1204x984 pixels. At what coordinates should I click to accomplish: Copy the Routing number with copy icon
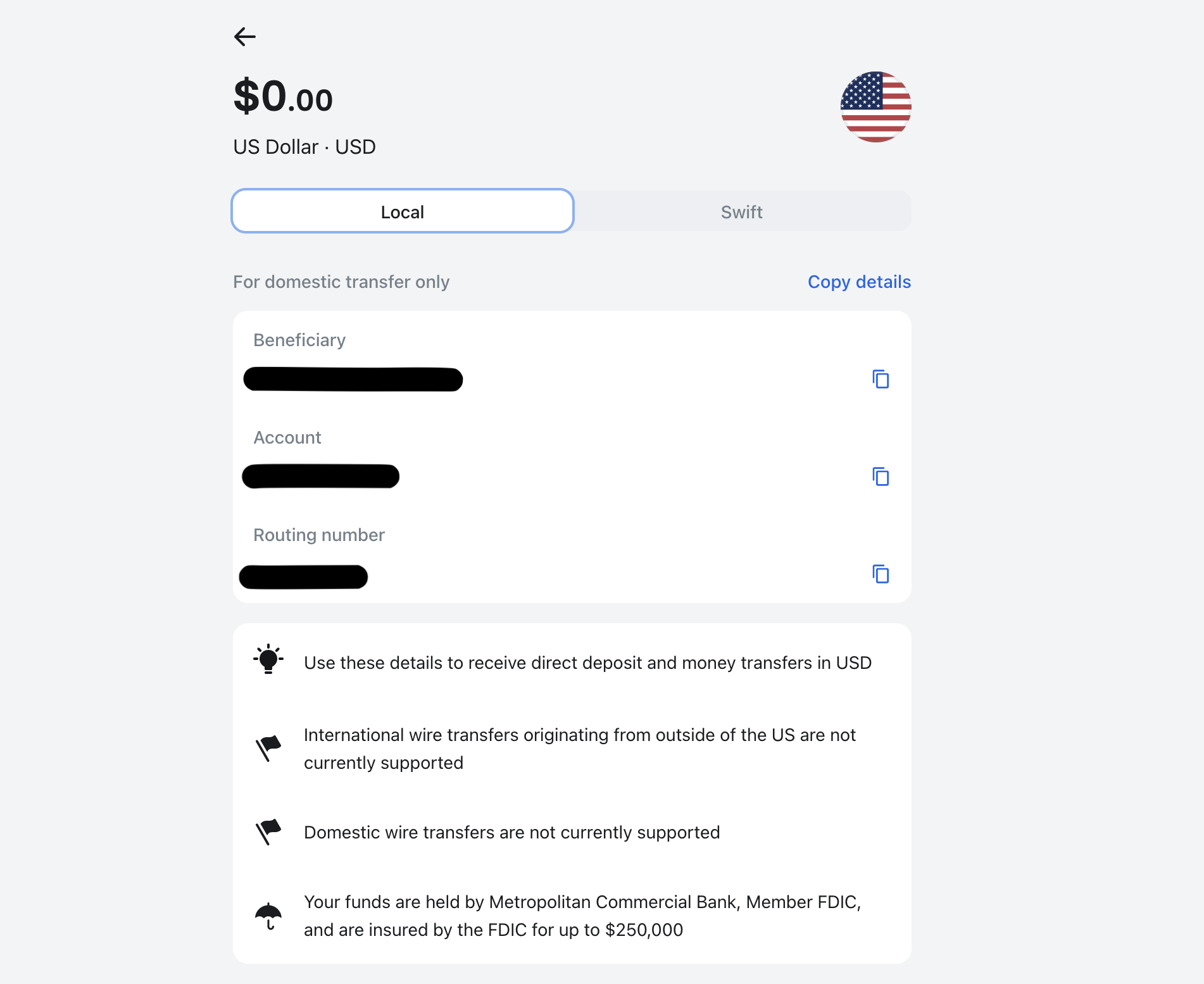881,574
